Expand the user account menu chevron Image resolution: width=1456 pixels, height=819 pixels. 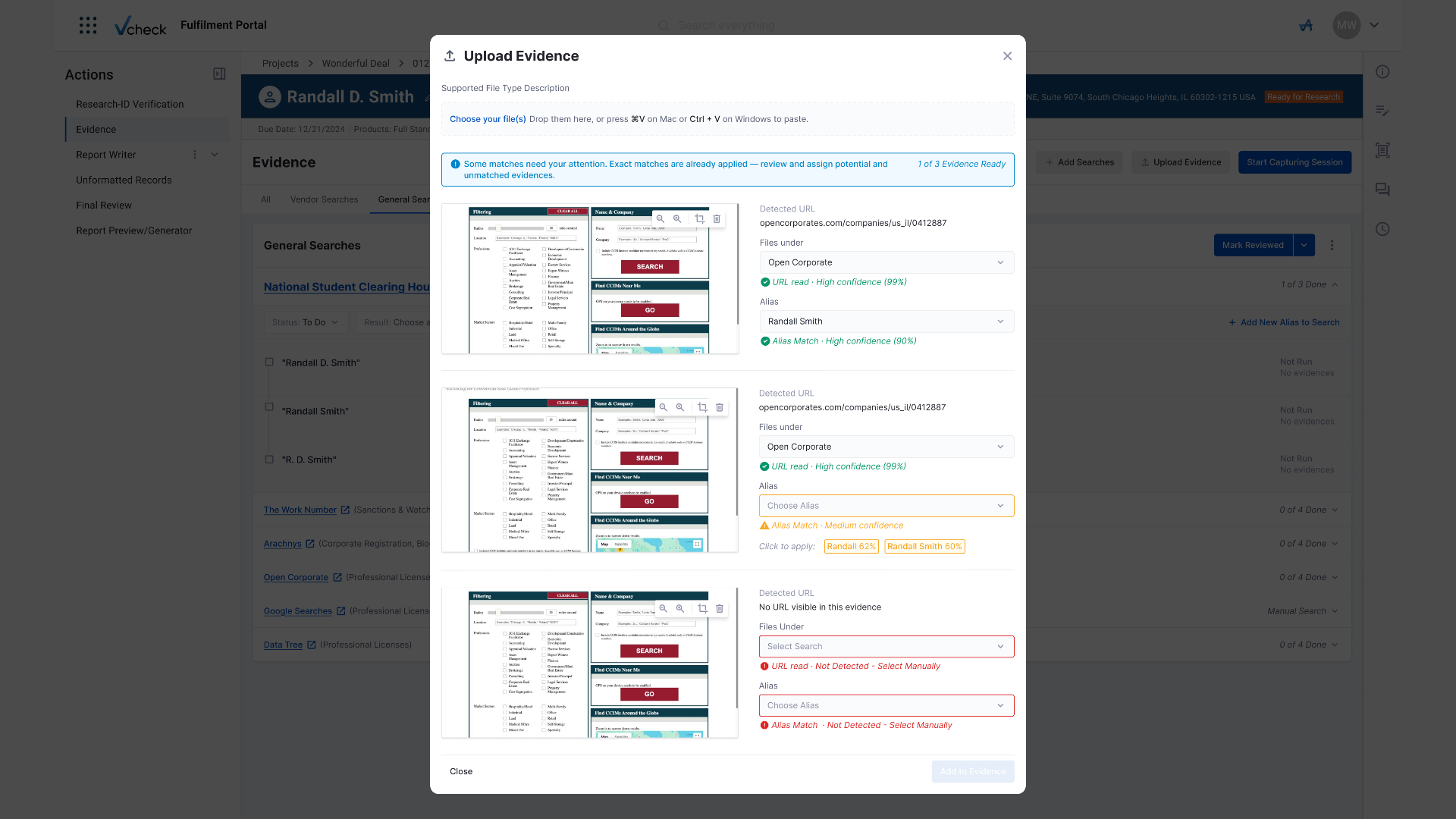click(x=1374, y=25)
